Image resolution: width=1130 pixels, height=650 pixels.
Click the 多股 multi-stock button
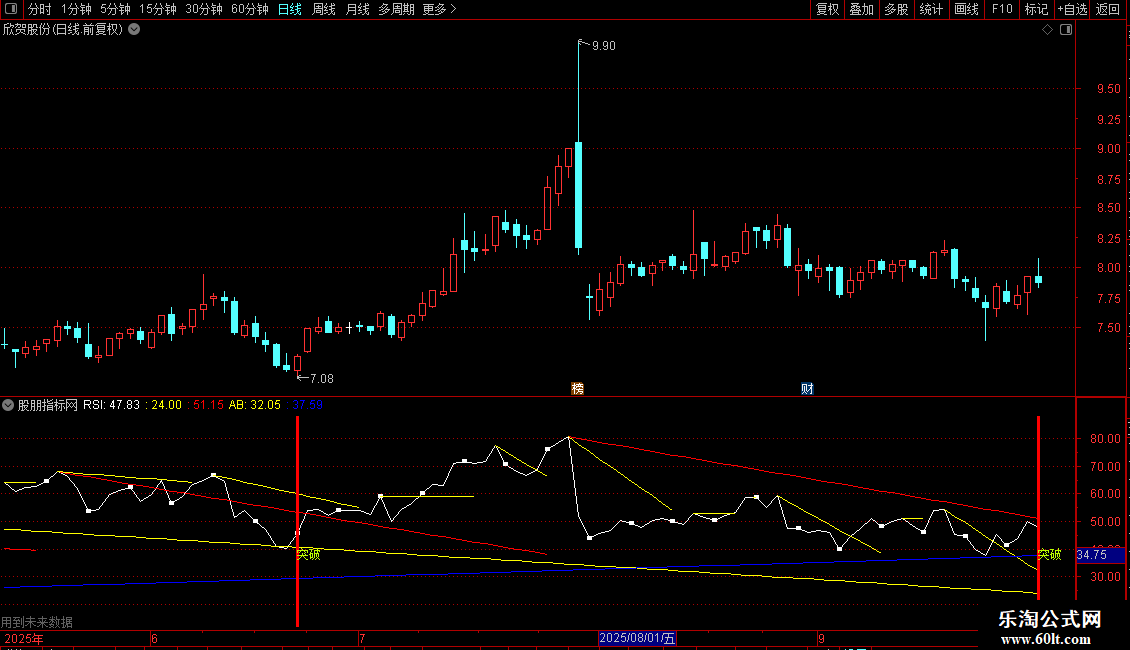[x=896, y=9]
